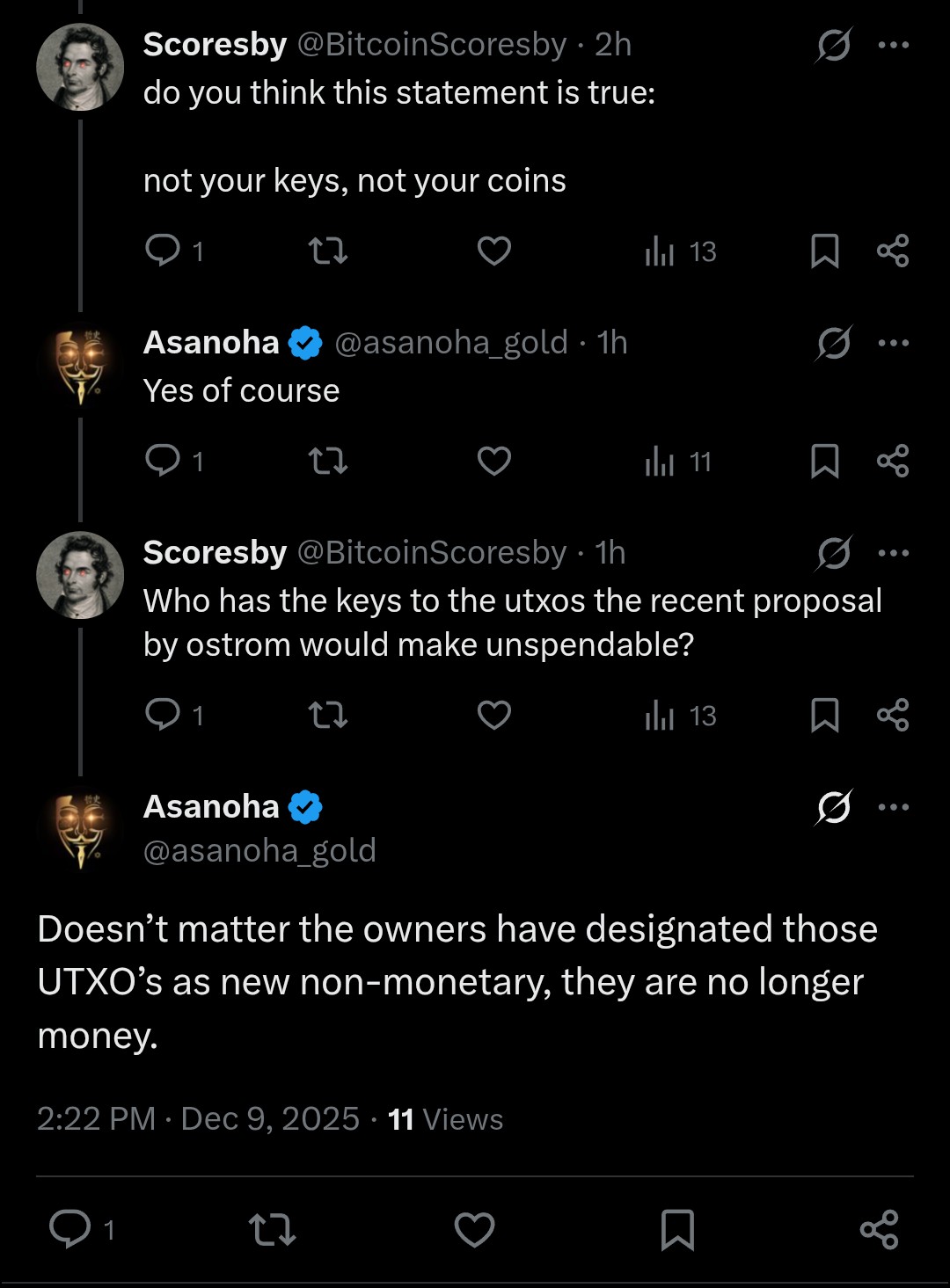Open more options on main Asanoha tweet
Viewport: 950px width, 1288px height.
(x=894, y=807)
